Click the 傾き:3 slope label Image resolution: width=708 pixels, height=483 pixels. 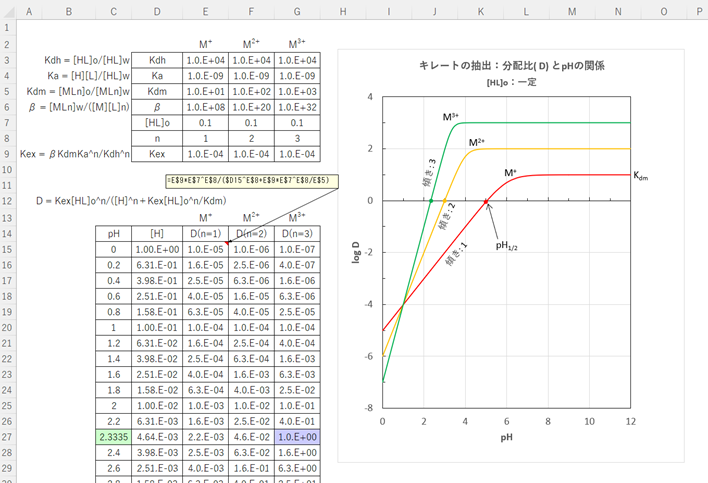[429, 172]
